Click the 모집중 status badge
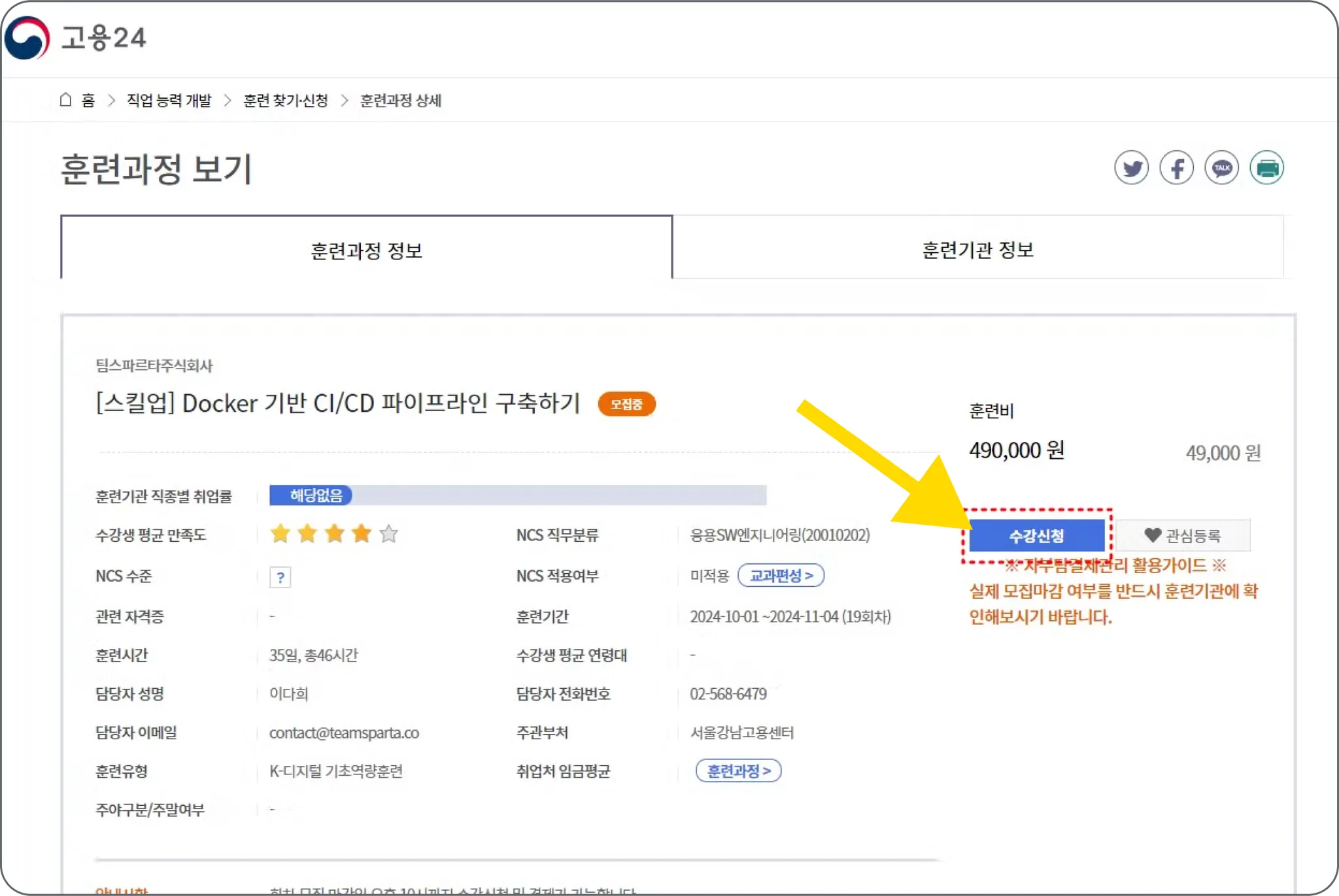 [626, 404]
